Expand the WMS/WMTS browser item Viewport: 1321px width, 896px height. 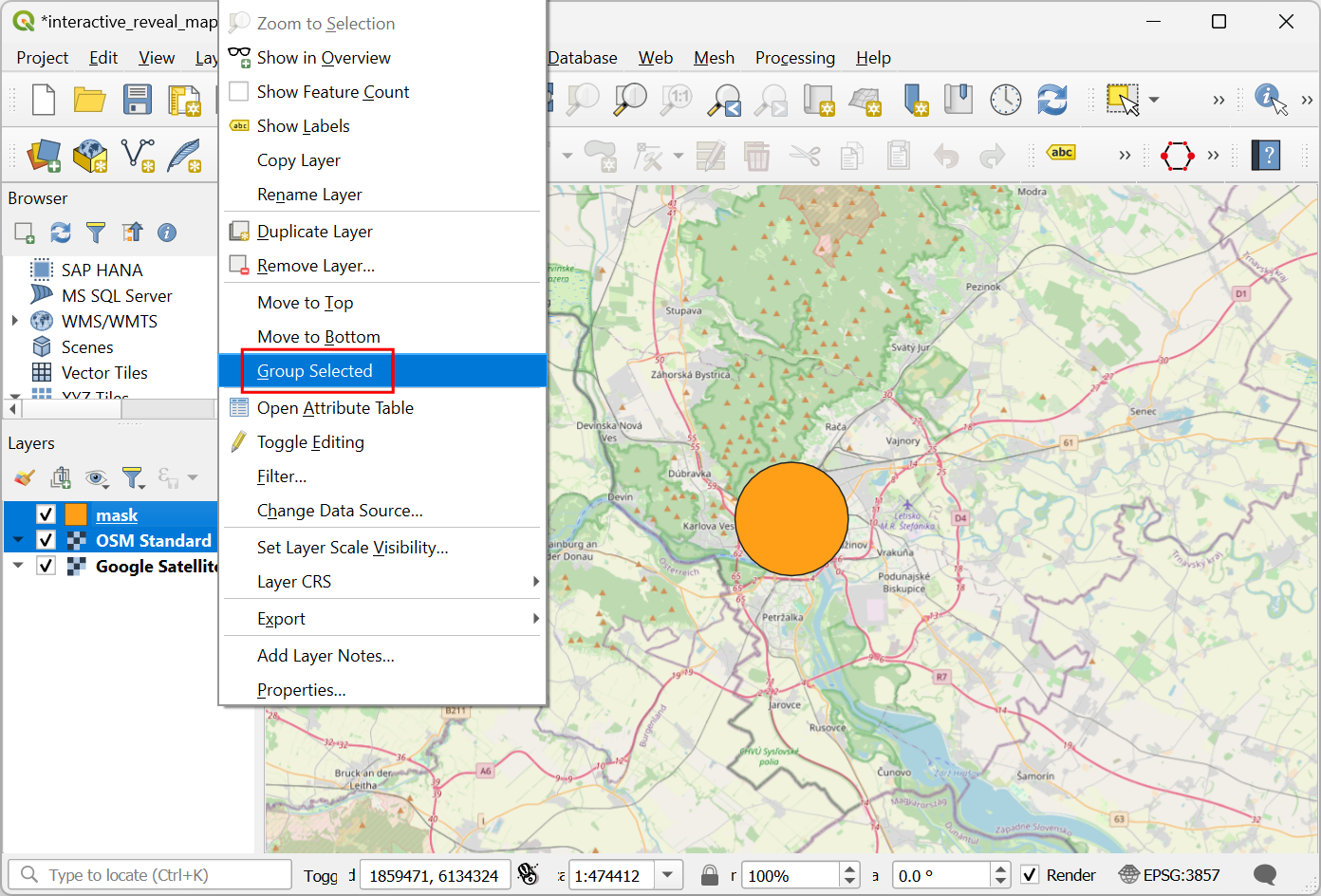pos(15,322)
